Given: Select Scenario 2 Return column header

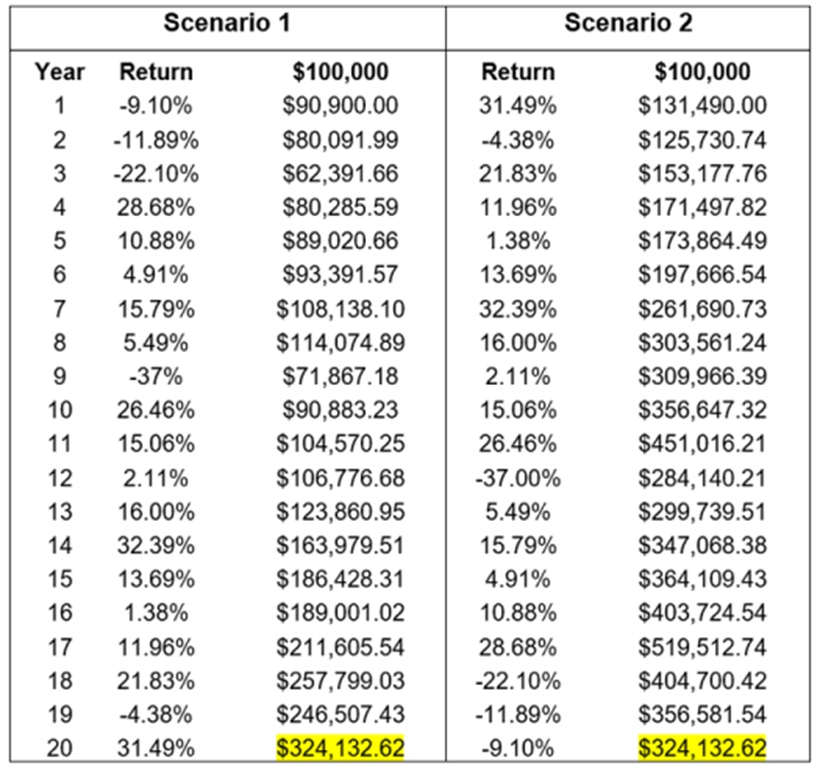Looking at the screenshot, I should coord(518,72).
